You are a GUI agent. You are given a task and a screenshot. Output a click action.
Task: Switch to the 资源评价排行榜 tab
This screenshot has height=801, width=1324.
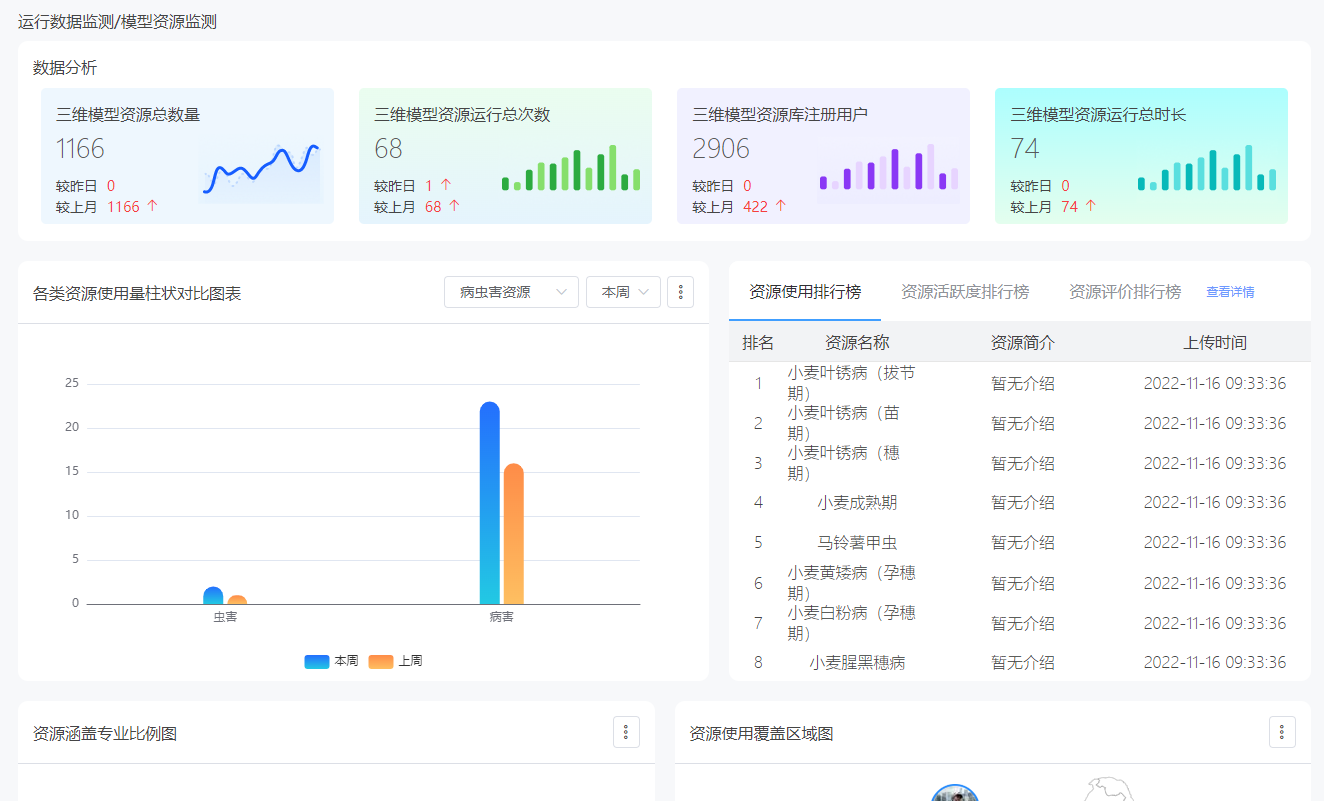pyautogui.click(x=1125, y=292)
